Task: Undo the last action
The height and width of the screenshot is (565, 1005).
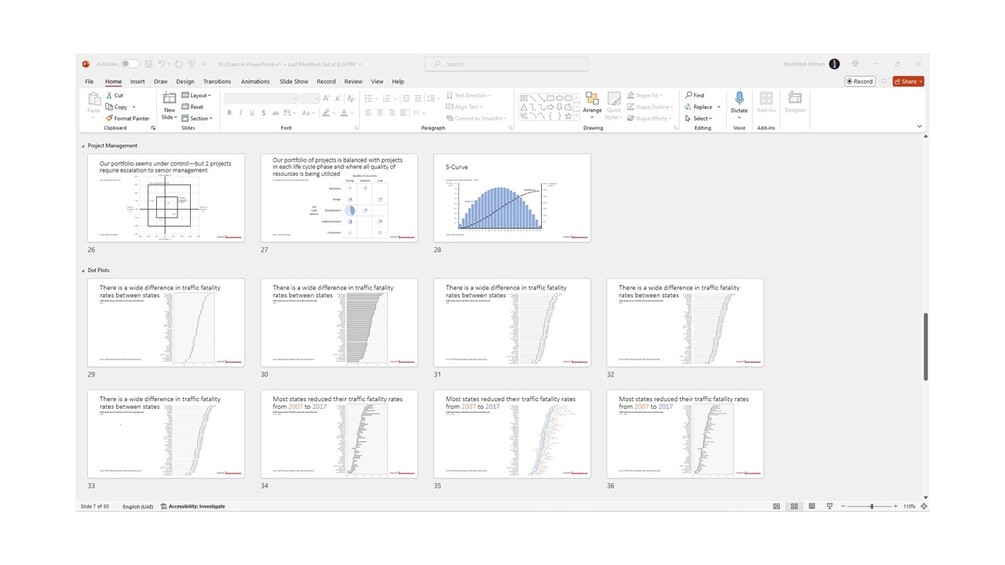Action: point(162,64)
